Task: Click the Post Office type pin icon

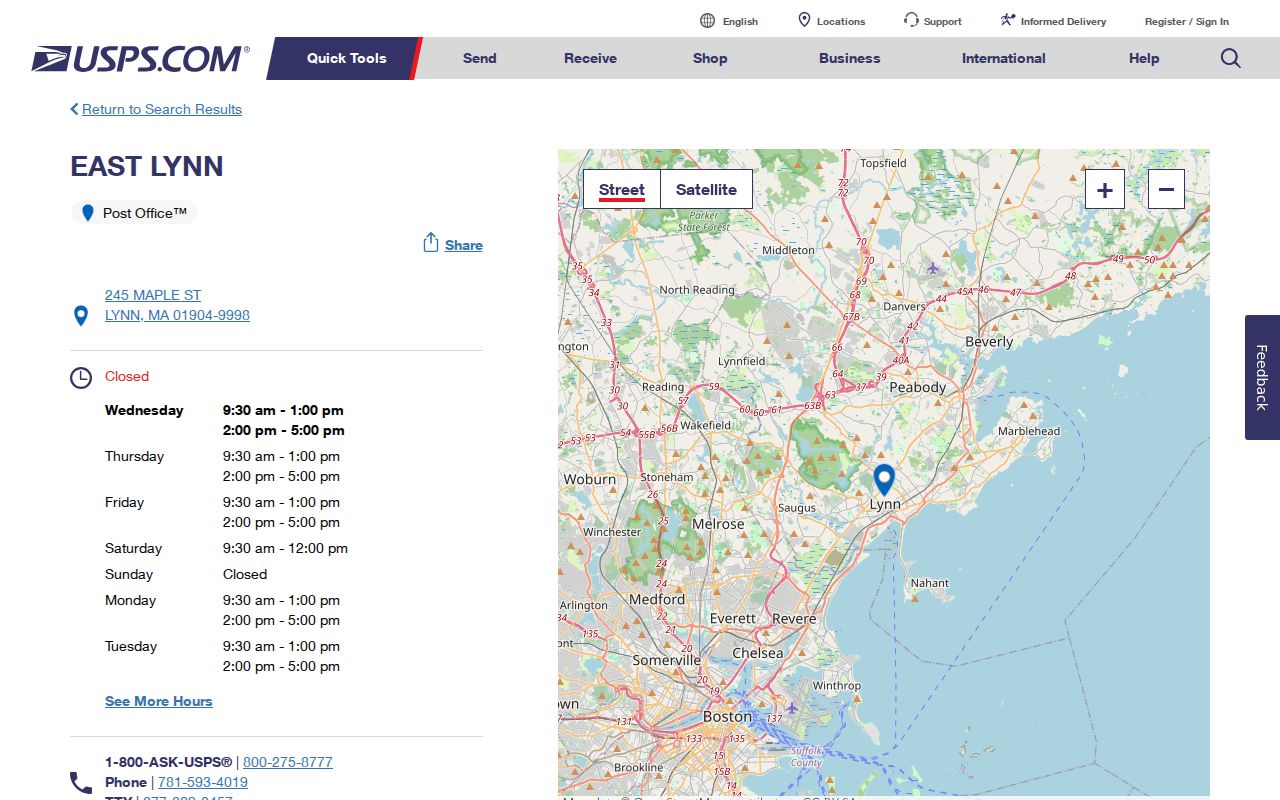Action: [x=88, y=213]
